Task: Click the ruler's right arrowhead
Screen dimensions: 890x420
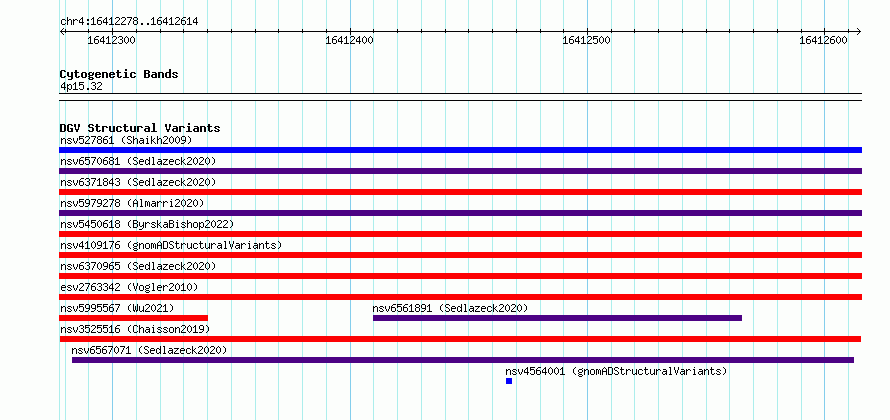Action: coord(859,31)
